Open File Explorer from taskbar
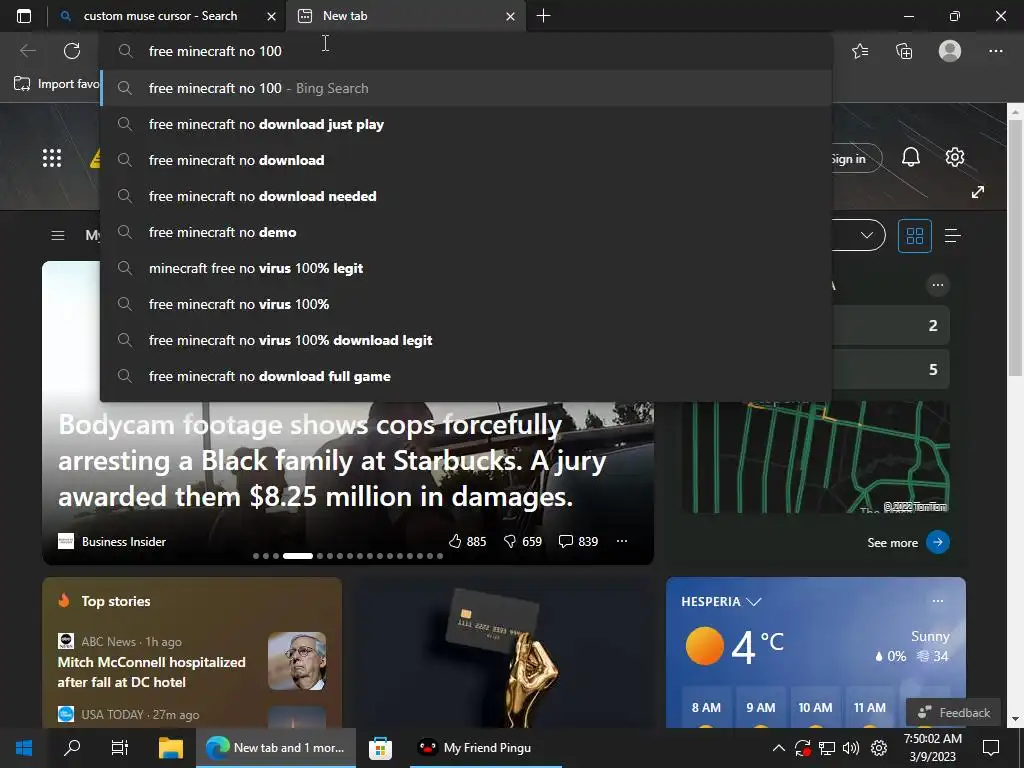Screen dimensions: 1024x768 (x=170, y=748)
